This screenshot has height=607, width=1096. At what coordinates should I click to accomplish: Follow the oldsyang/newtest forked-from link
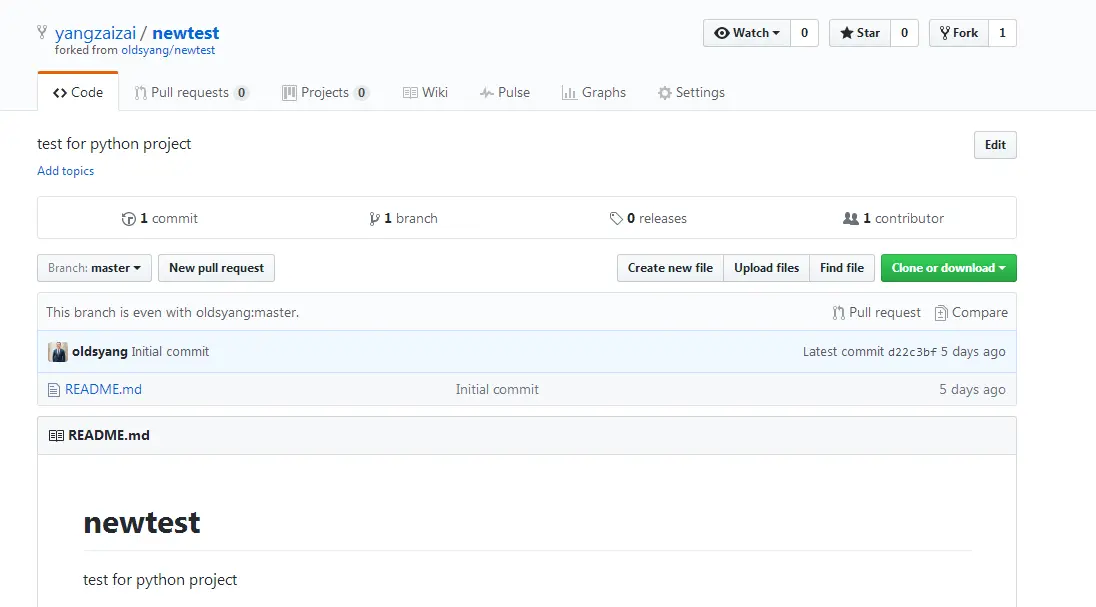click(x=168, y=50)
